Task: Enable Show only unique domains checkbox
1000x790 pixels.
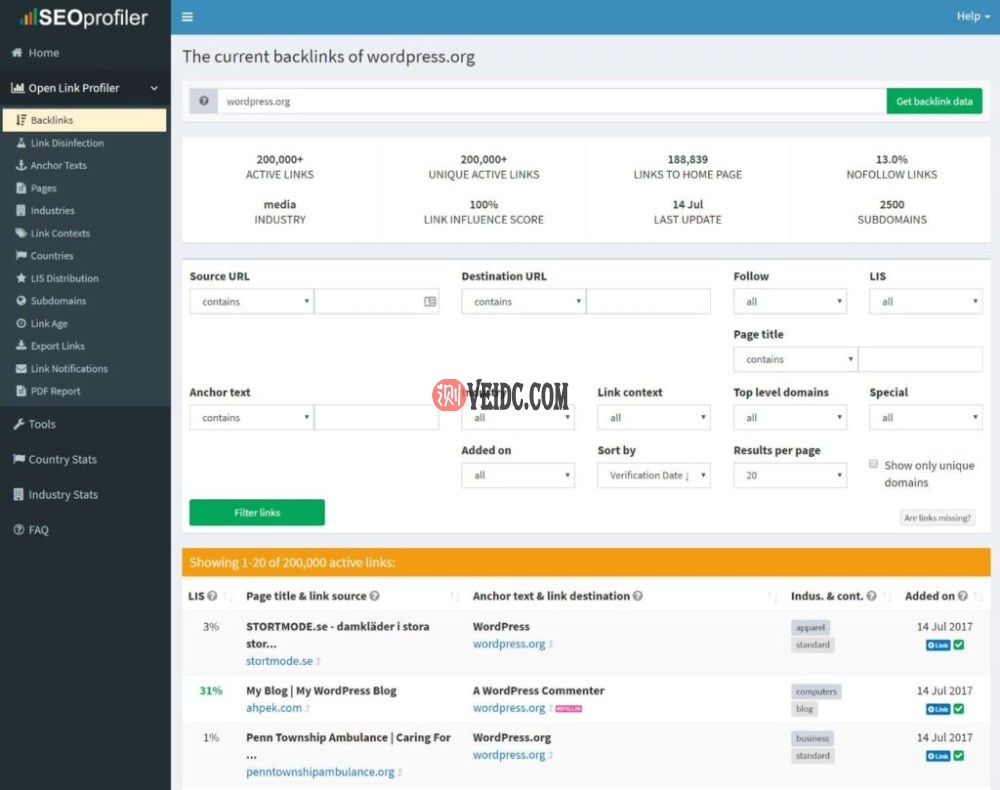Action: [x=873, y=464]
